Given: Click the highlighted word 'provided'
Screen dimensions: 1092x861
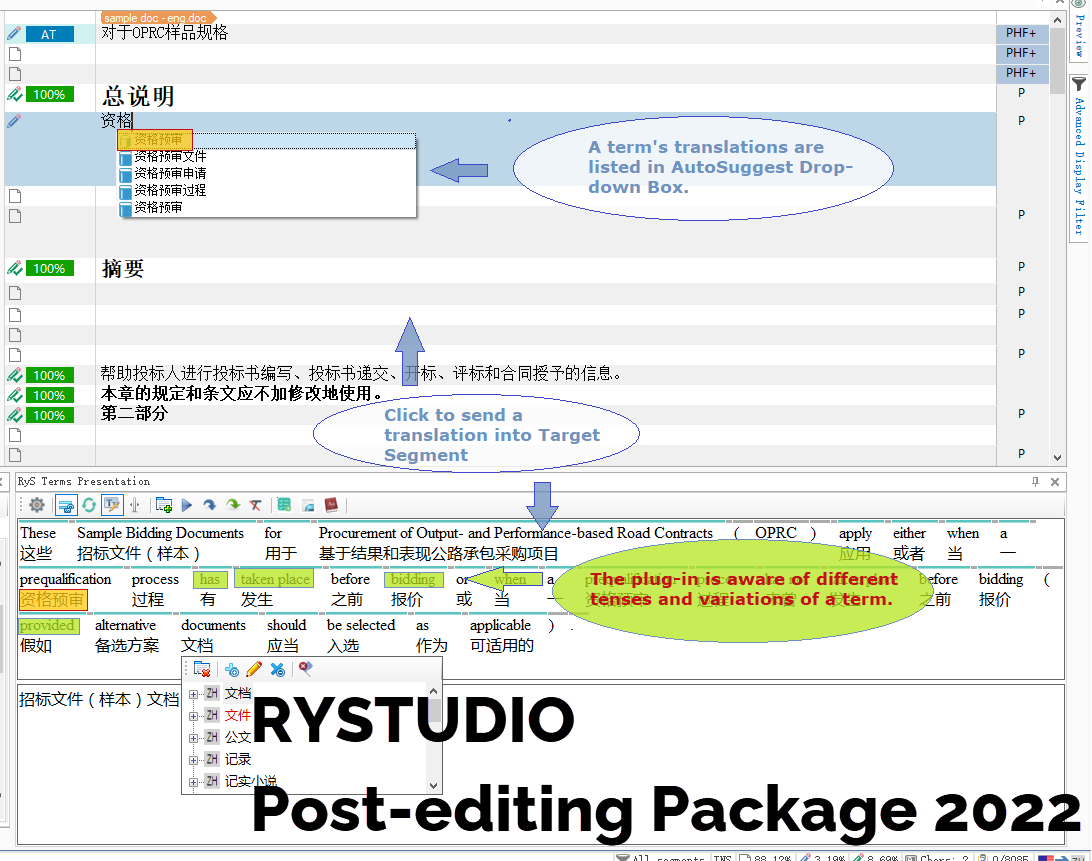Looking at the screenshot, I should [48, 626].
